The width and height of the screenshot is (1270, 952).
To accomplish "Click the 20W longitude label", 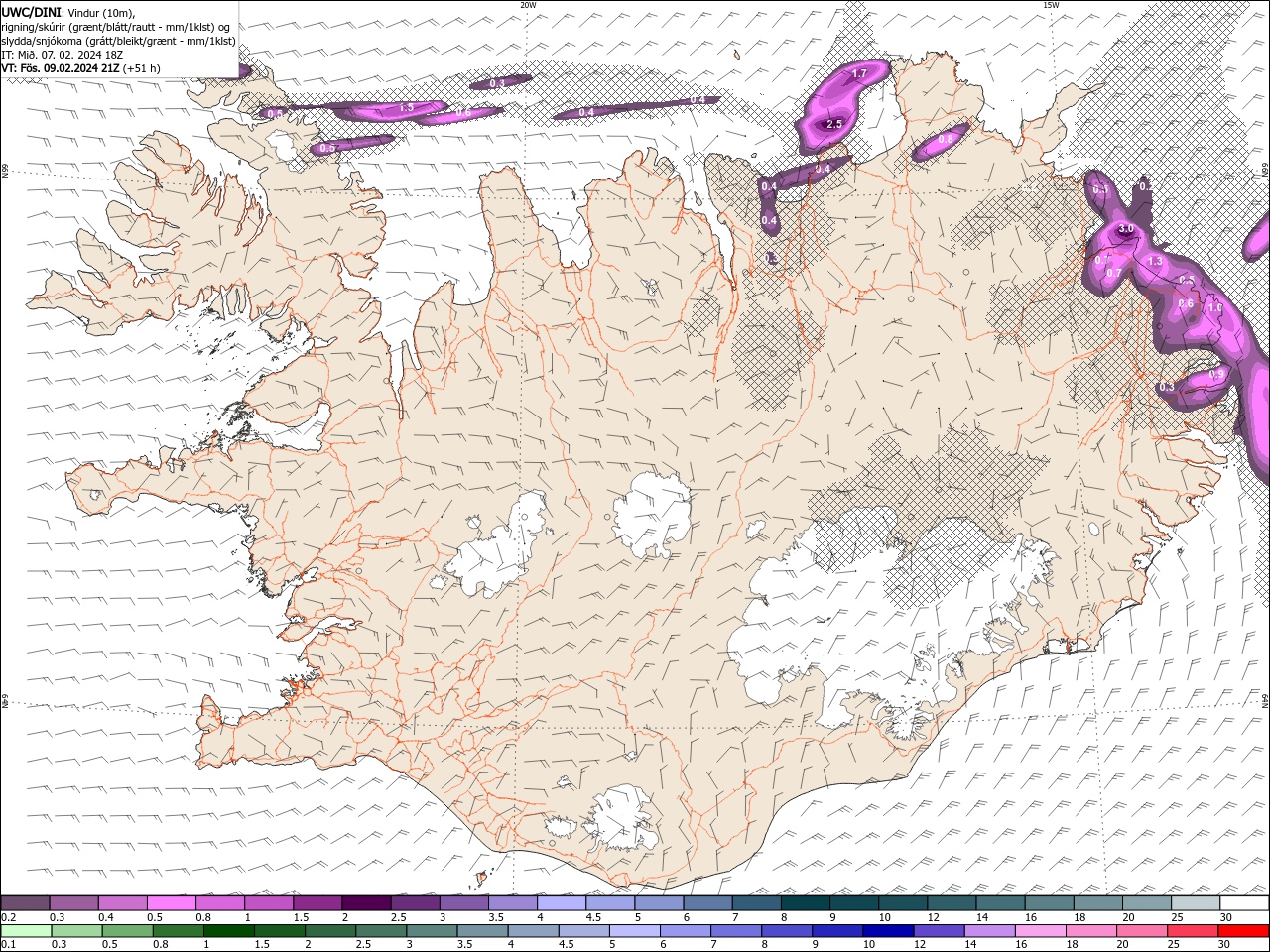I will [529, 5].
